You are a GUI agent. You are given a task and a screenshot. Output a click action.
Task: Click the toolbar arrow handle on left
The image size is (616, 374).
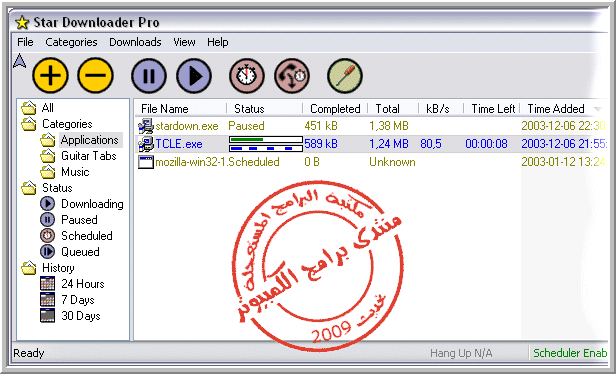click(19, 61)
